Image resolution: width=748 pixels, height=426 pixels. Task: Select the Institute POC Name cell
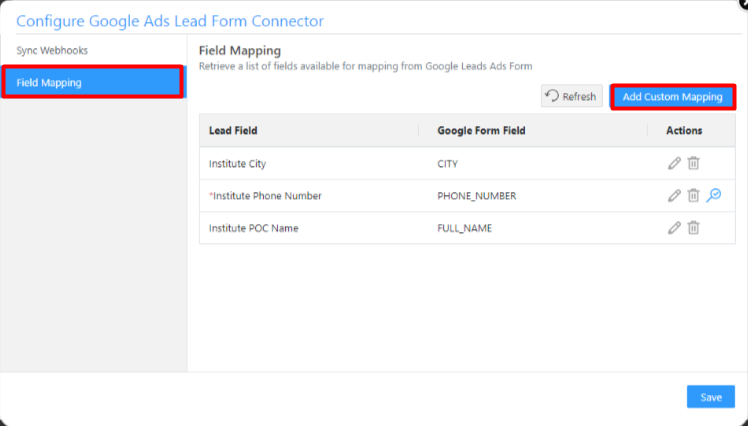point(254,228)
